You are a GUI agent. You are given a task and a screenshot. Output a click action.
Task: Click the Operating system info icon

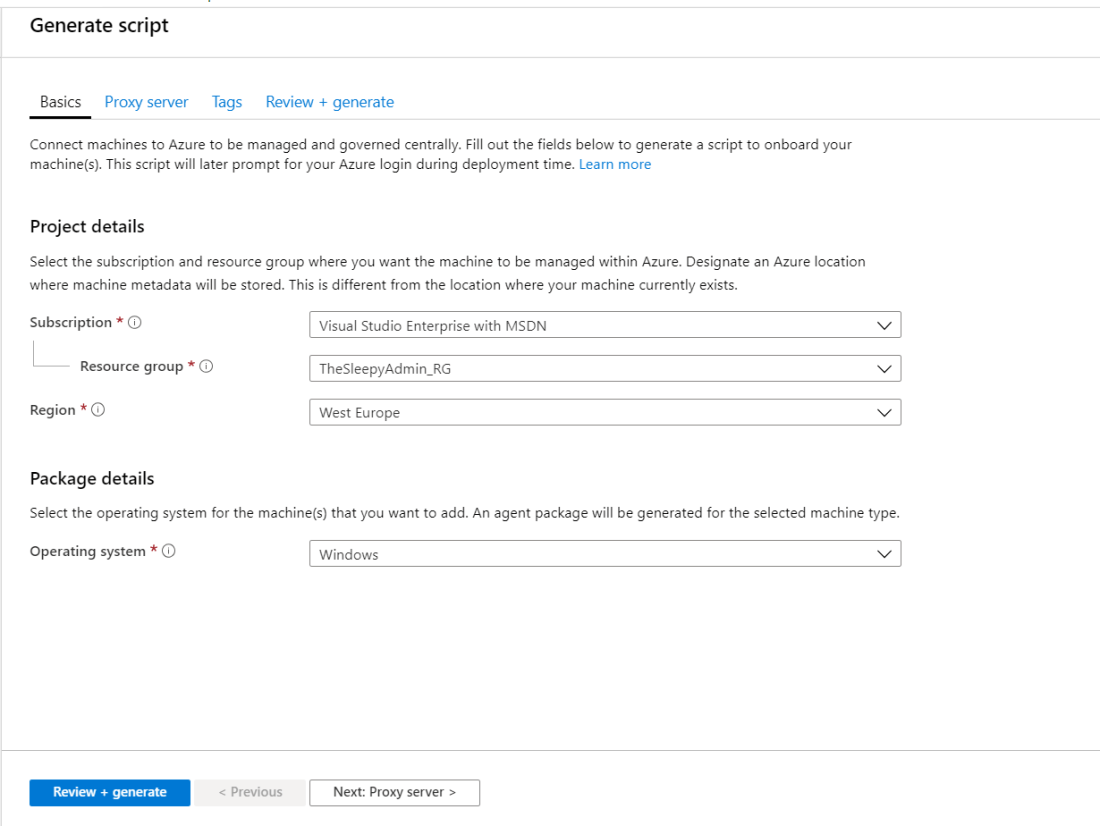coord(169,552)
